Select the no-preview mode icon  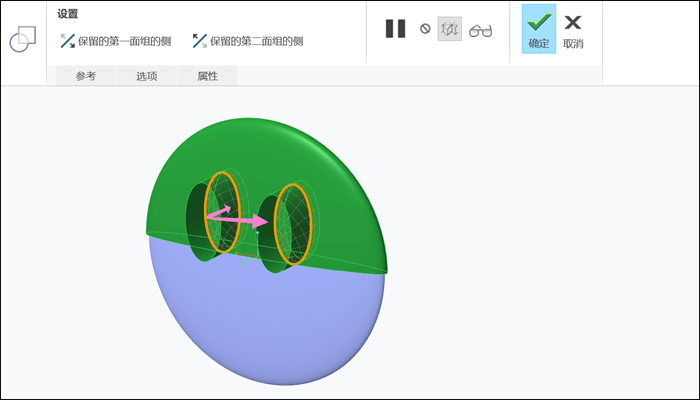coord(425,29)
